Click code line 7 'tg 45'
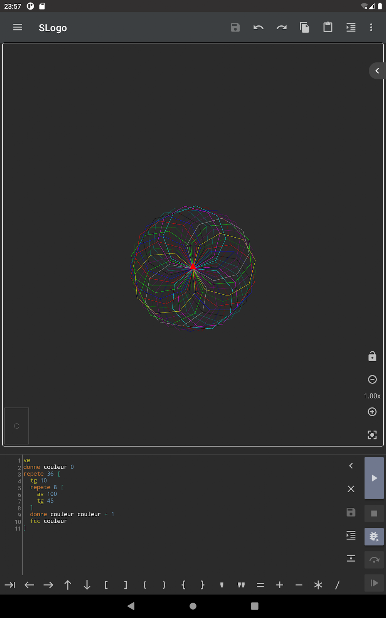This screenshot has height=618, width=386. coord(45,501)
